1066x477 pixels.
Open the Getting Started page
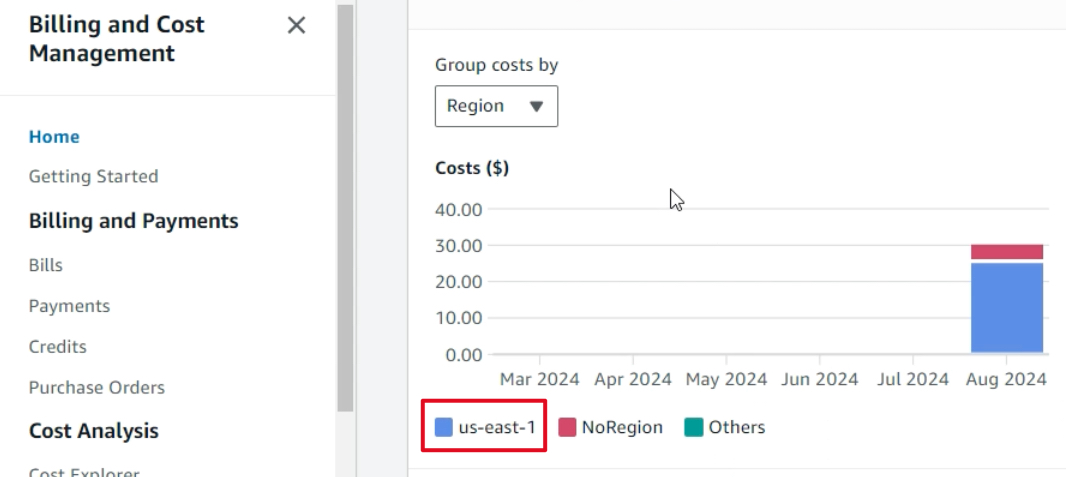tap(93, 177)
